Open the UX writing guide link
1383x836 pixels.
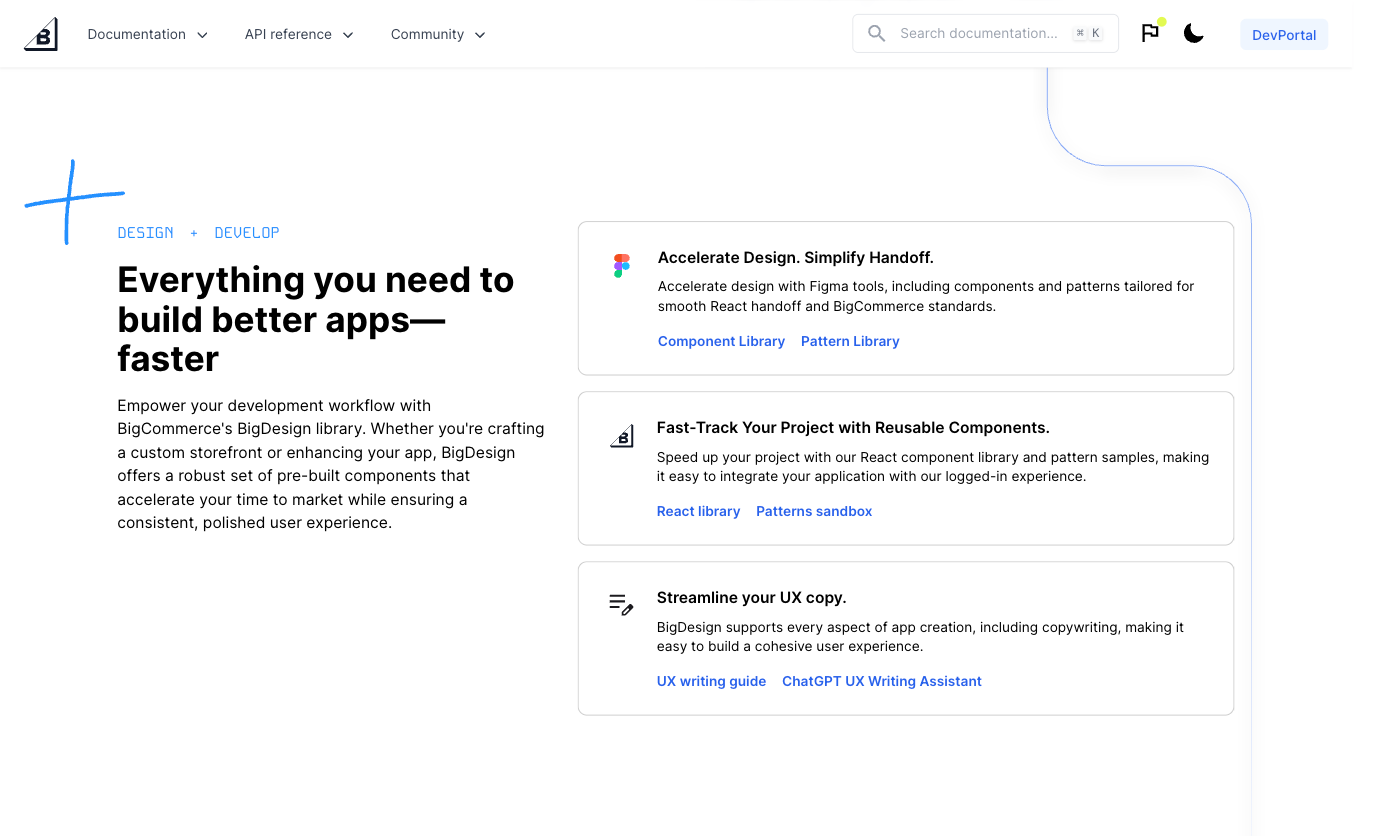click(x=711, y=681)
